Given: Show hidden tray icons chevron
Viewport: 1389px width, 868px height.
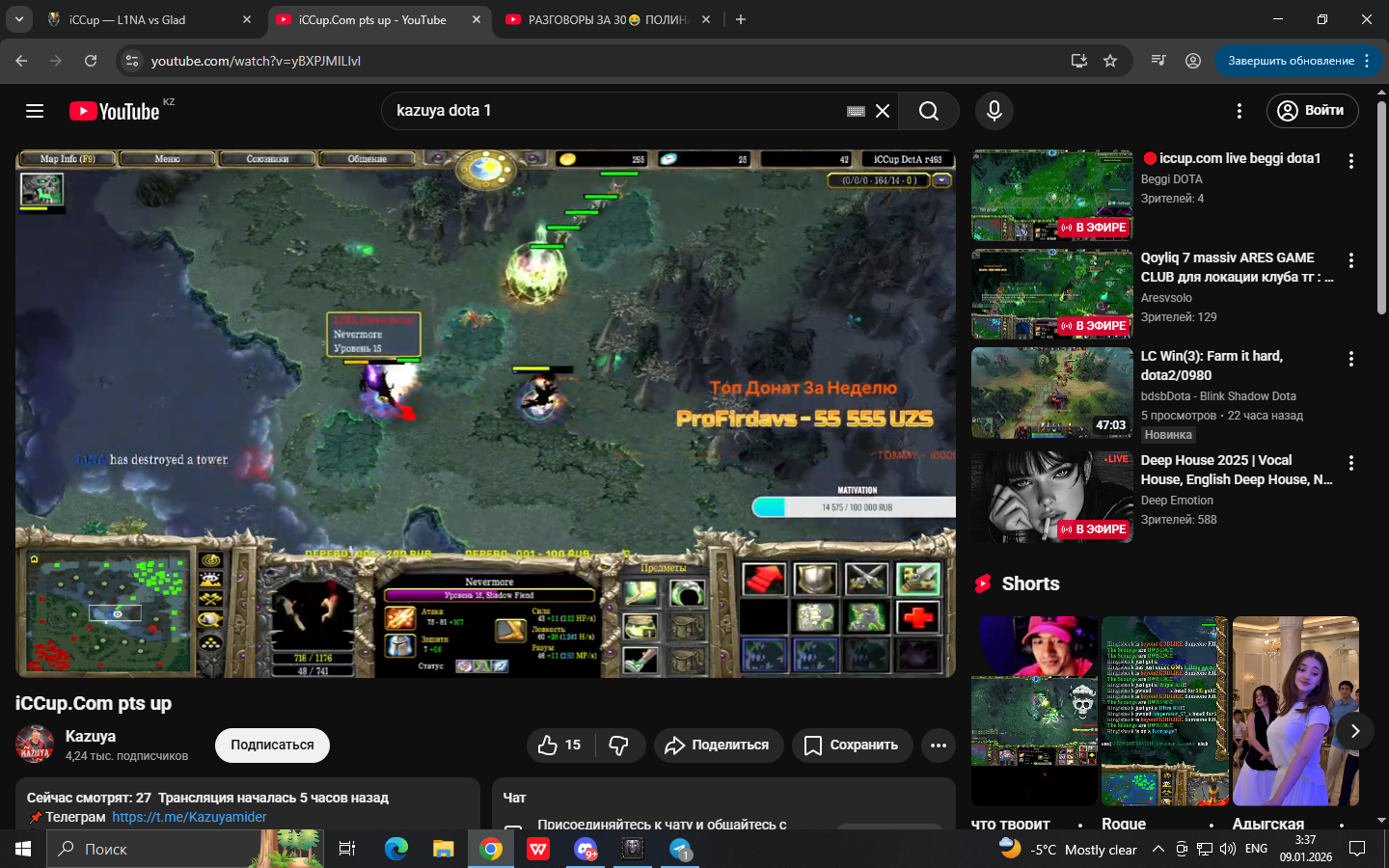Looking at the screenshot, I should (1158, 849).
